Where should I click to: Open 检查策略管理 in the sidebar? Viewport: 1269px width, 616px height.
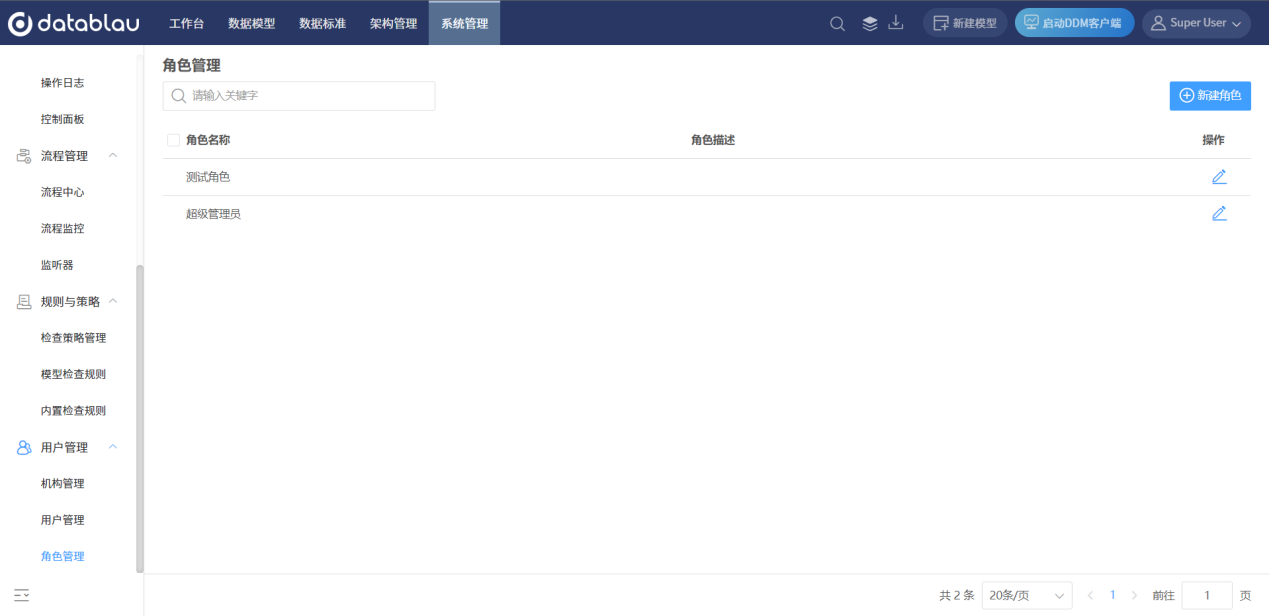pyautogui.click(x=73, y=338)
